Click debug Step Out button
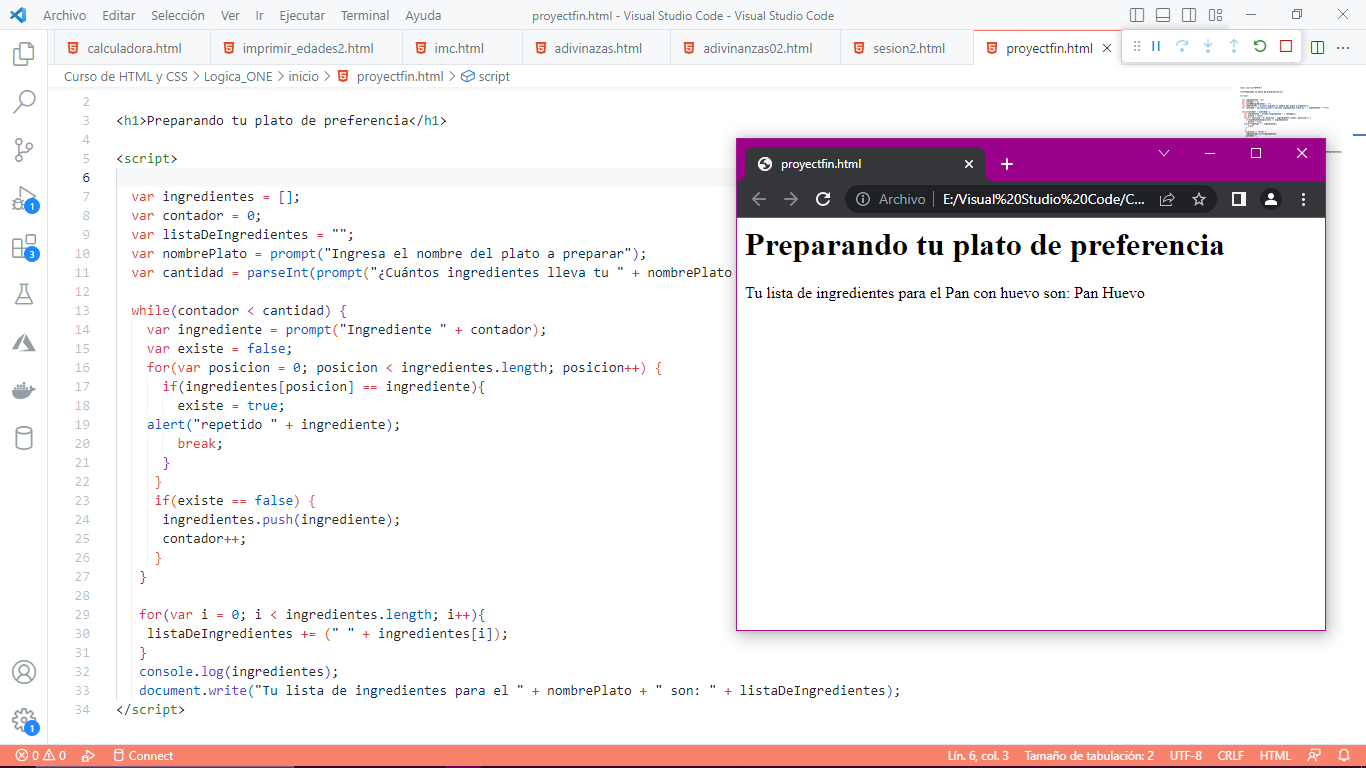 (1234, 46)
